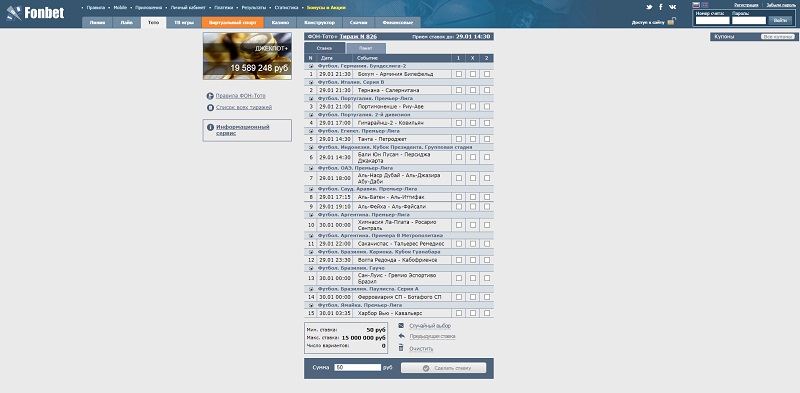This screenshot has height=393, width=800.
Task: Collapse the Германия Бундеслига-2 group
Action: [311, 66]
